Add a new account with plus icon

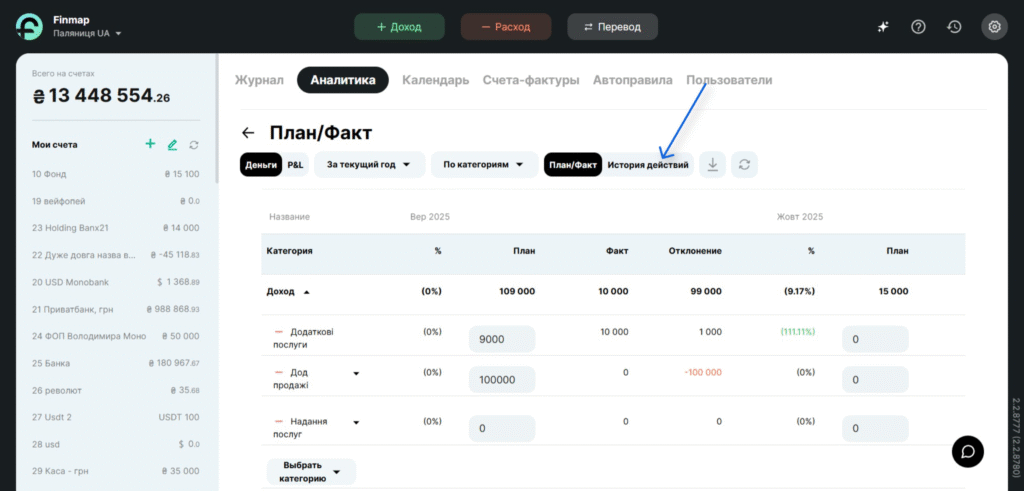150,144
